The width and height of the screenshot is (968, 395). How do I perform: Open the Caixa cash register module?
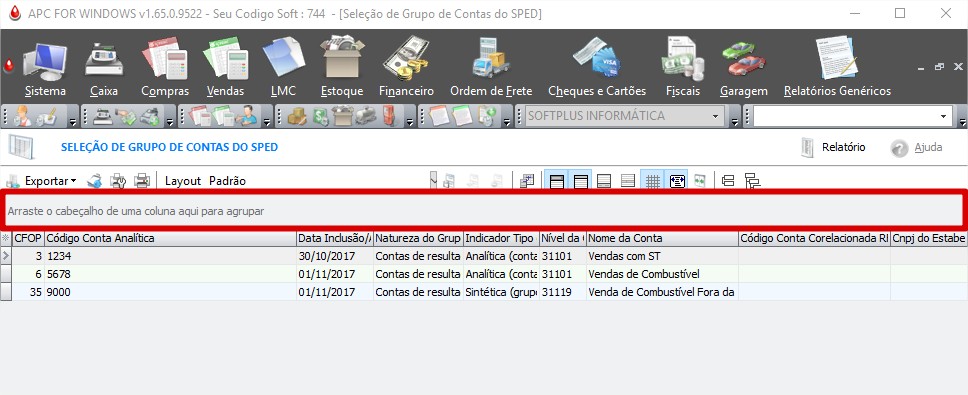[x=104, y=70]
